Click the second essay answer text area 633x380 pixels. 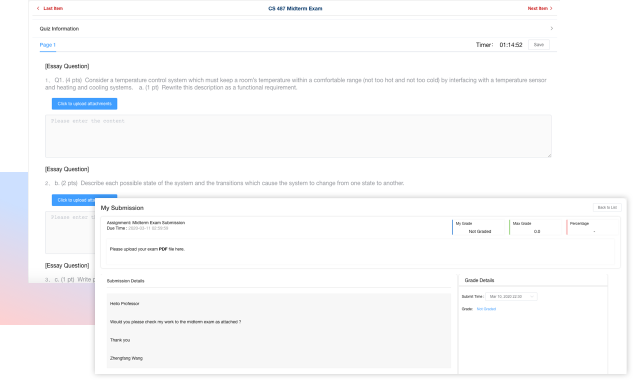(x=70, y=232)
